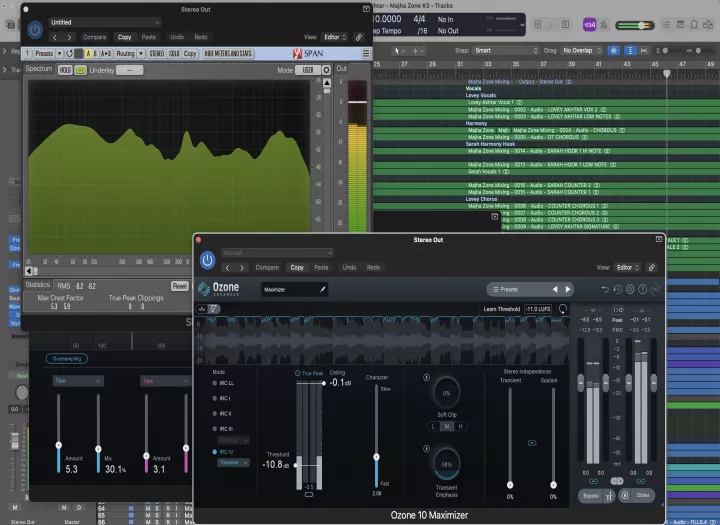Viewport: 720px width, 525px height.
Task: Click Soft Clip info icon
Action: click(x=427, y=378)
